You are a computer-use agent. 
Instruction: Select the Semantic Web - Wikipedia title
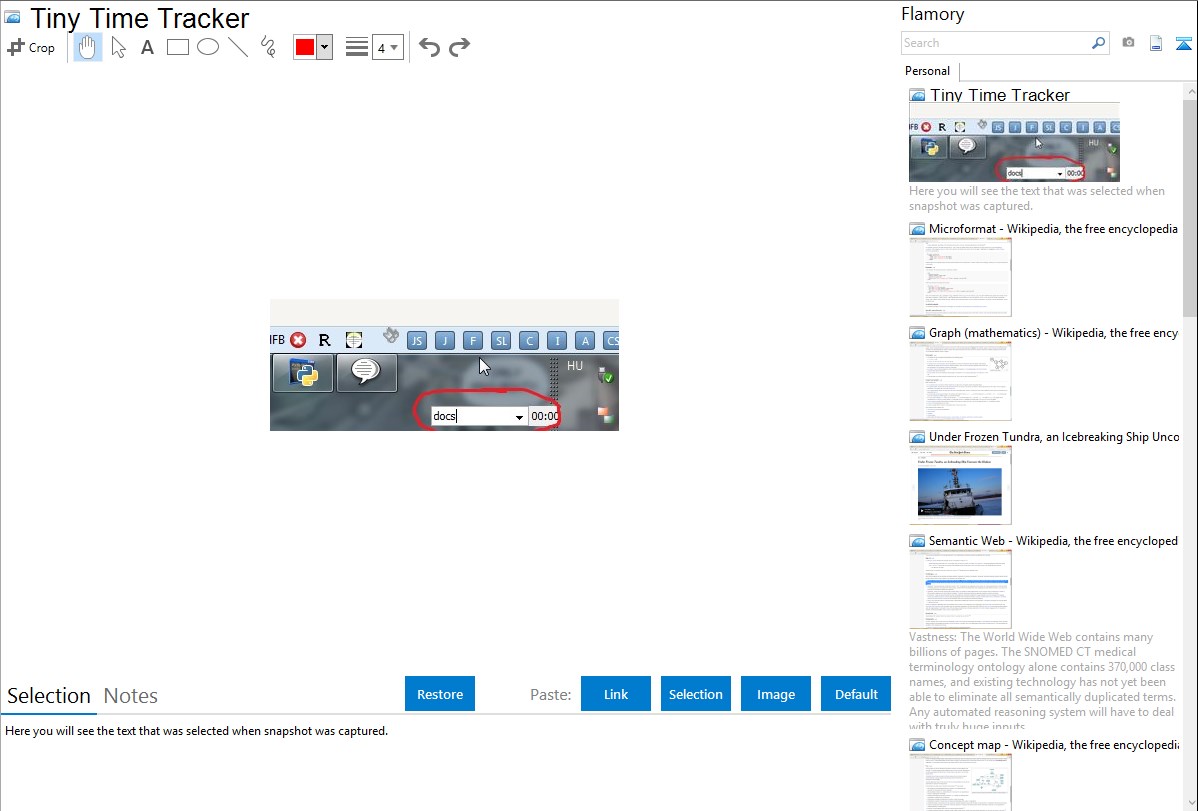1054,541
